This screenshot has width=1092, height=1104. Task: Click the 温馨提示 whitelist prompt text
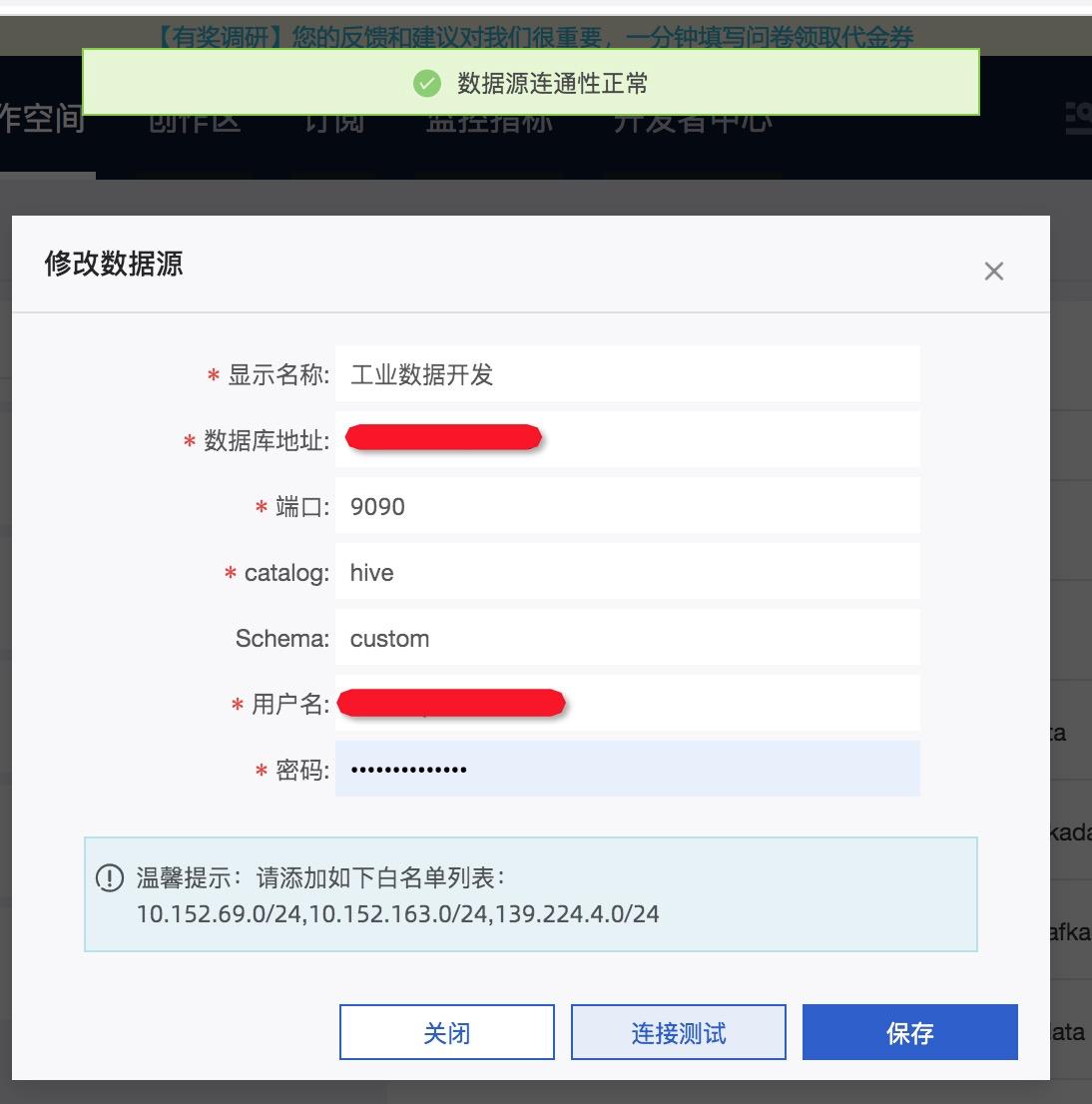321,877
